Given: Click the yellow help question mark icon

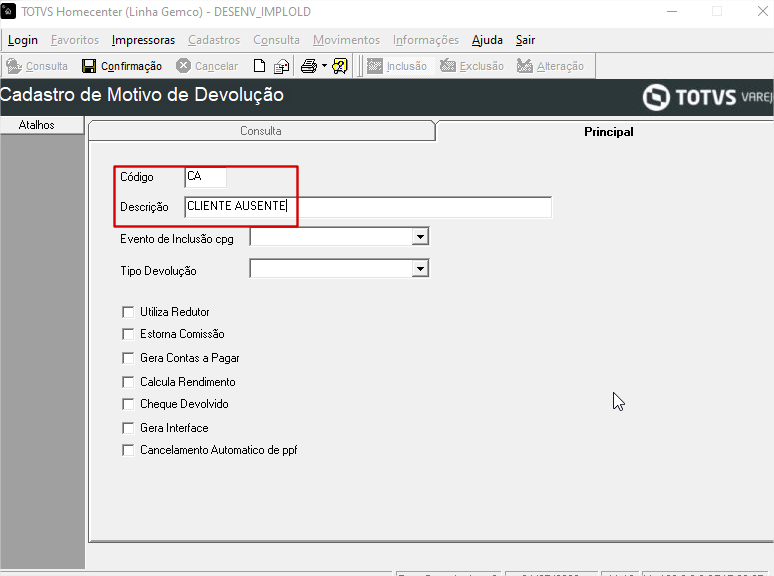Looking at the screenshot, I should pos(340,66).
